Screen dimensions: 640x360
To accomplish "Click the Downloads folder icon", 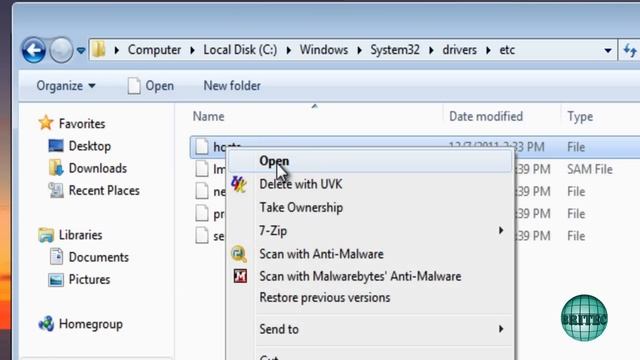I will [x=56, y=168].
